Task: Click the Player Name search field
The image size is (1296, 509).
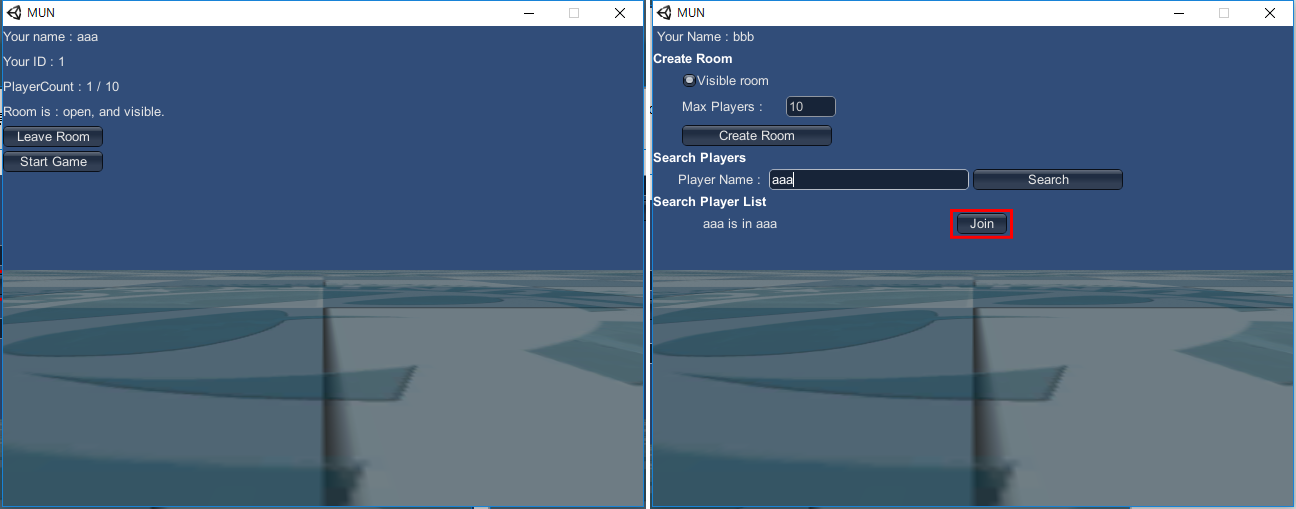Action: tap(869, 180)
